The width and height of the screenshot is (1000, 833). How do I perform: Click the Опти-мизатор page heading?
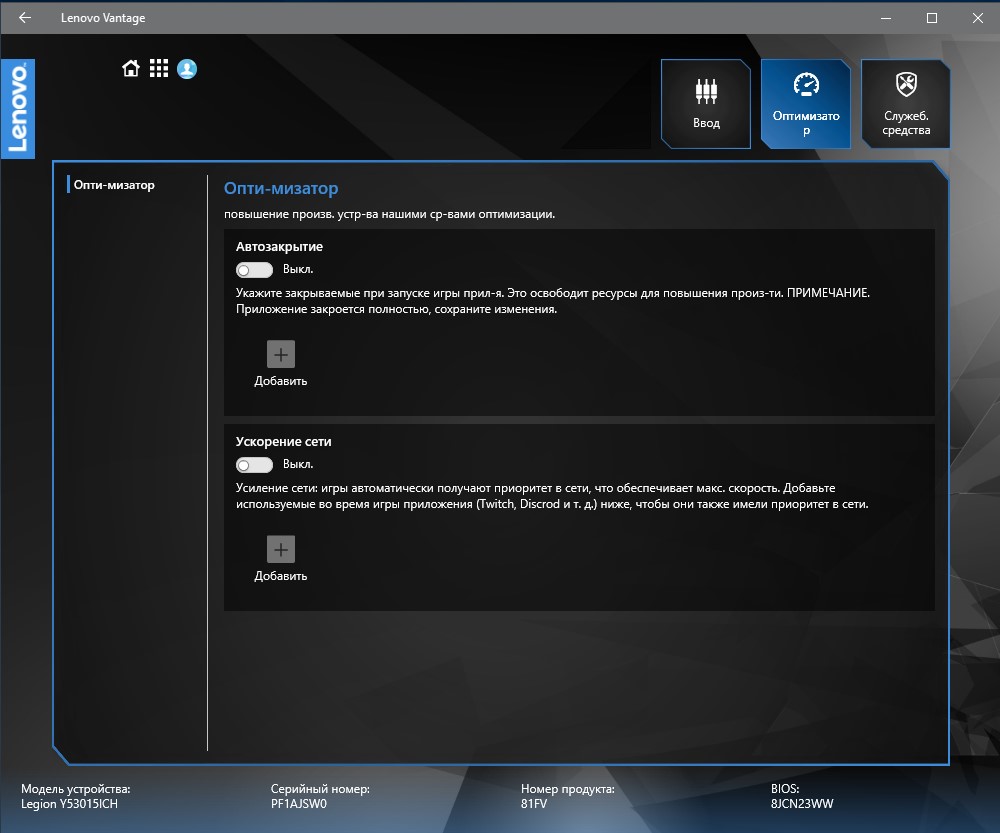(281, 188)
